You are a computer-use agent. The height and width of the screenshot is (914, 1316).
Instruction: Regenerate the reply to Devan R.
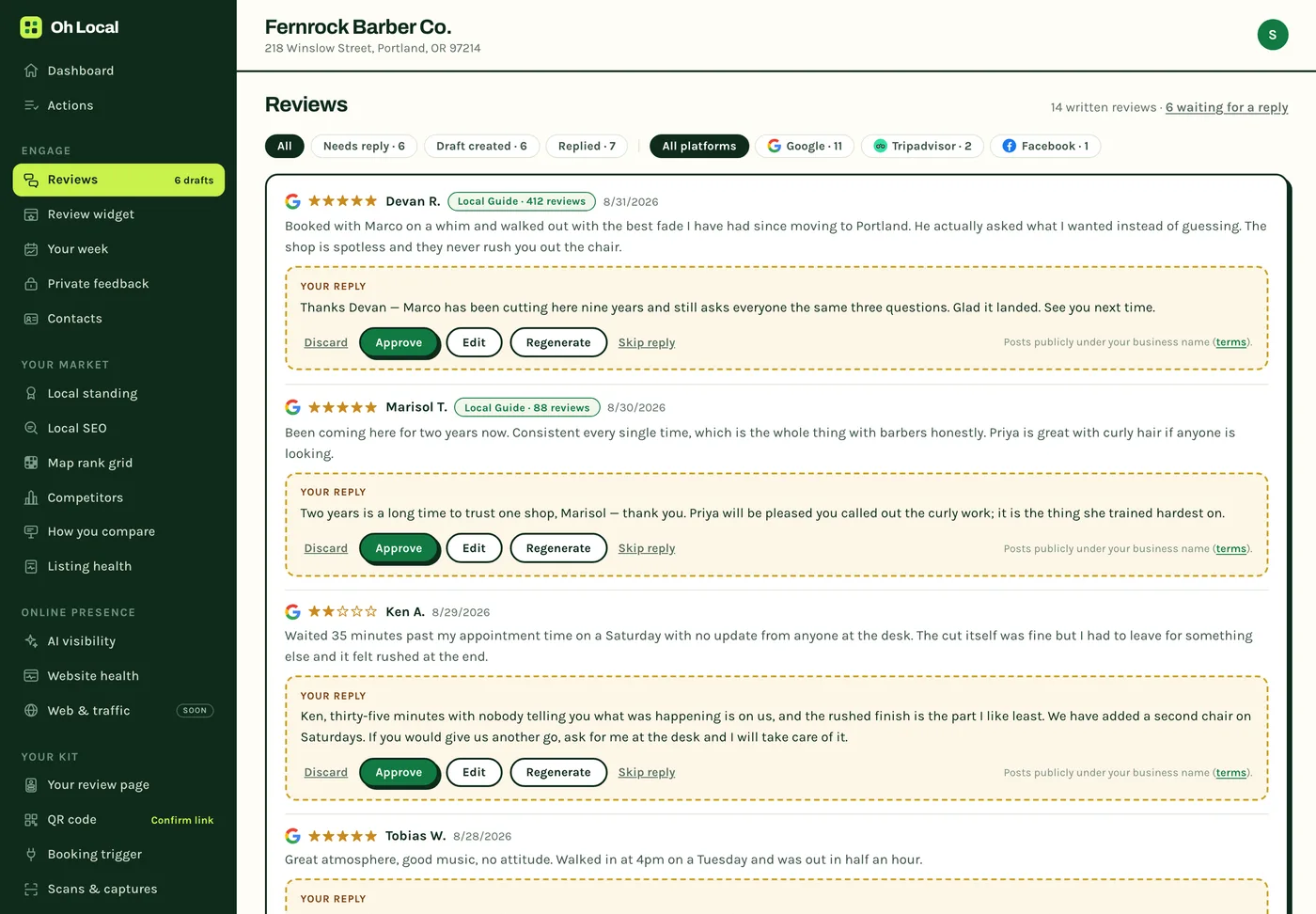pyautogui.click(x=558, y=342)
